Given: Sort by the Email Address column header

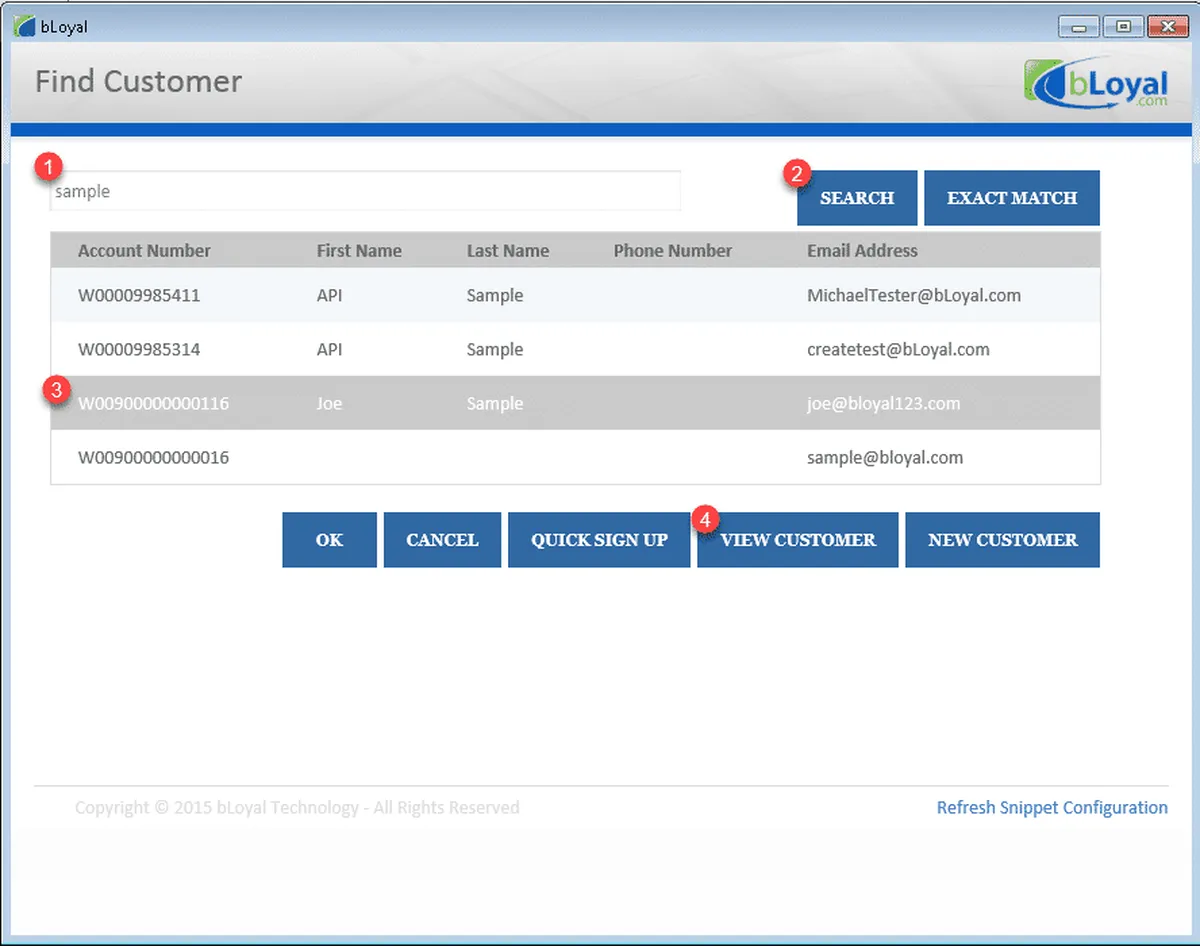Looking at the screenshot, I should 862,251.
